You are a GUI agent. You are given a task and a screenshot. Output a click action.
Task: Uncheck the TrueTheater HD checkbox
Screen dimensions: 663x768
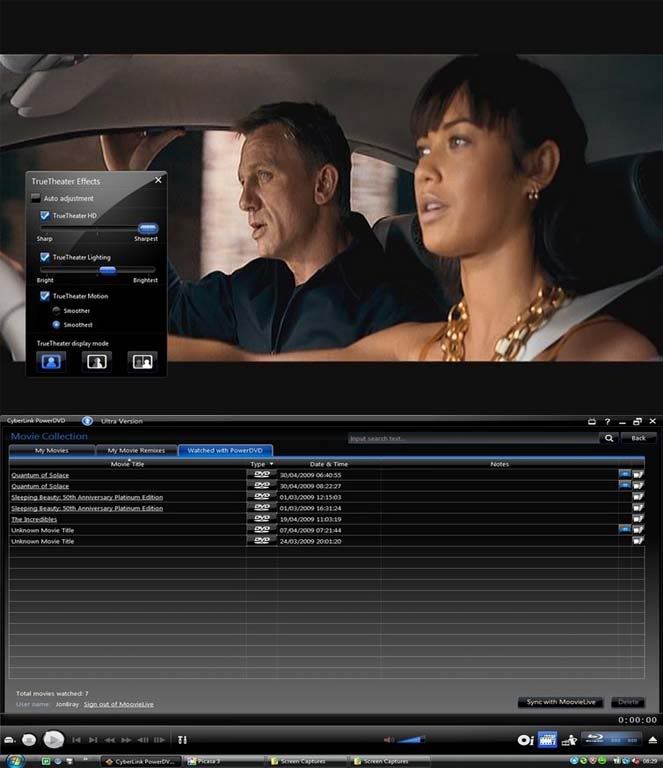pyautogui.click(x=45, y=216)
